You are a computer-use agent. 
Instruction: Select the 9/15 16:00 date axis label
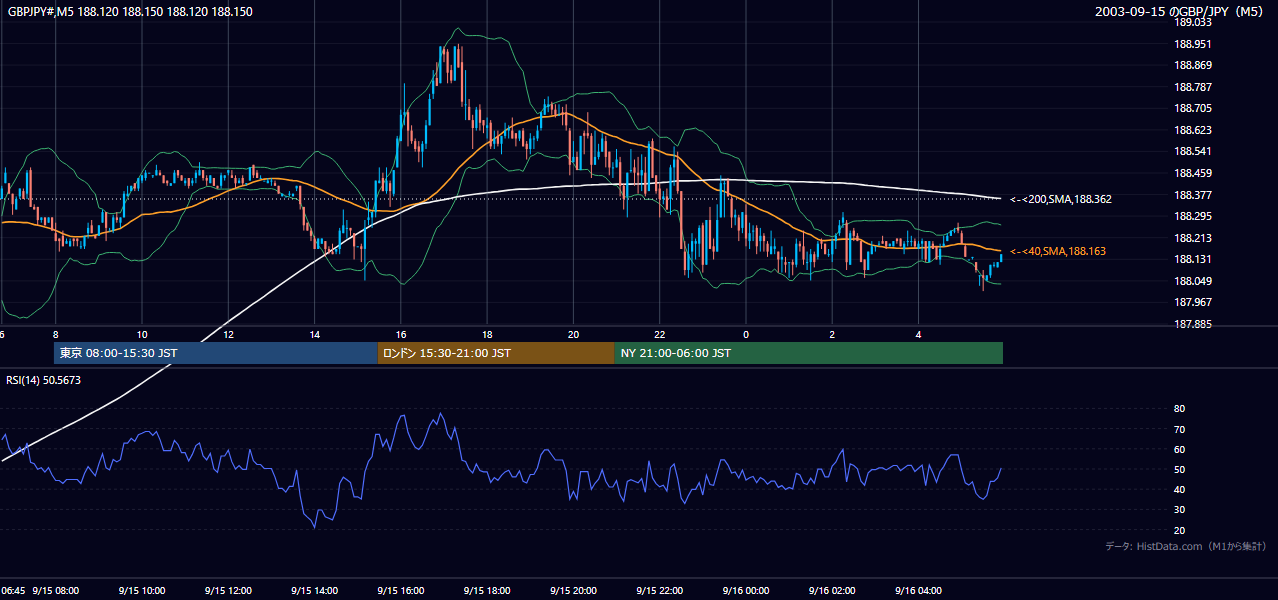tap(400, 590)
